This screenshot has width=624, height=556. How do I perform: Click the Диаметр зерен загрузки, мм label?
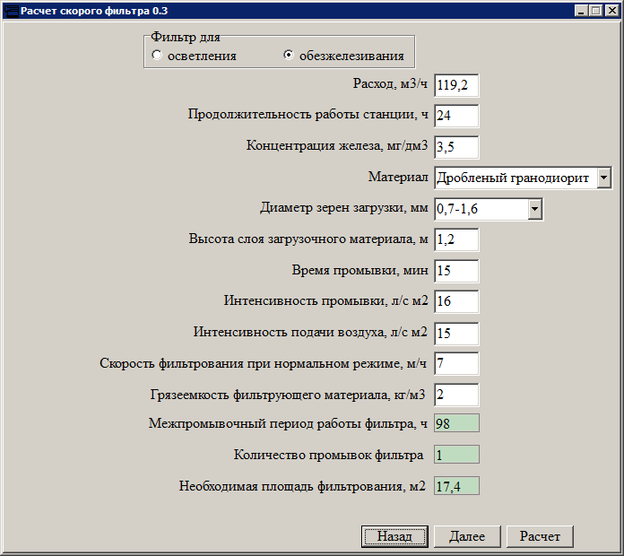pos(344,208)
